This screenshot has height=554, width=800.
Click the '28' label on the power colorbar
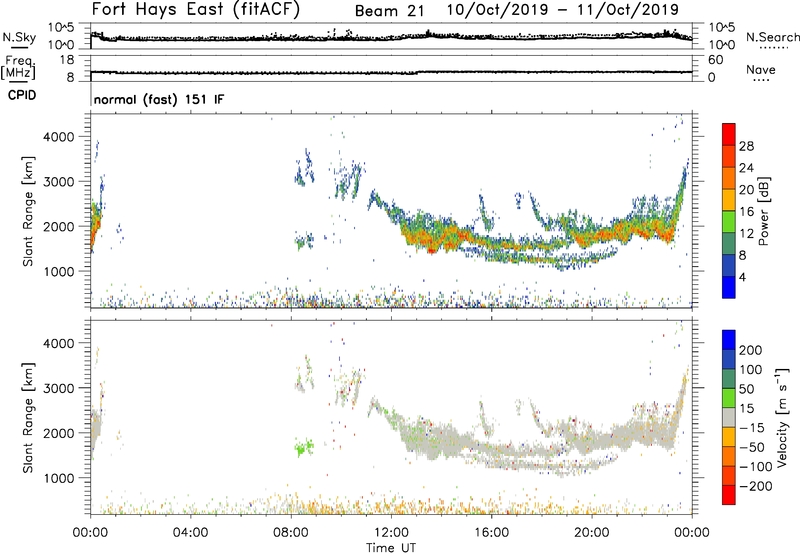746,146
